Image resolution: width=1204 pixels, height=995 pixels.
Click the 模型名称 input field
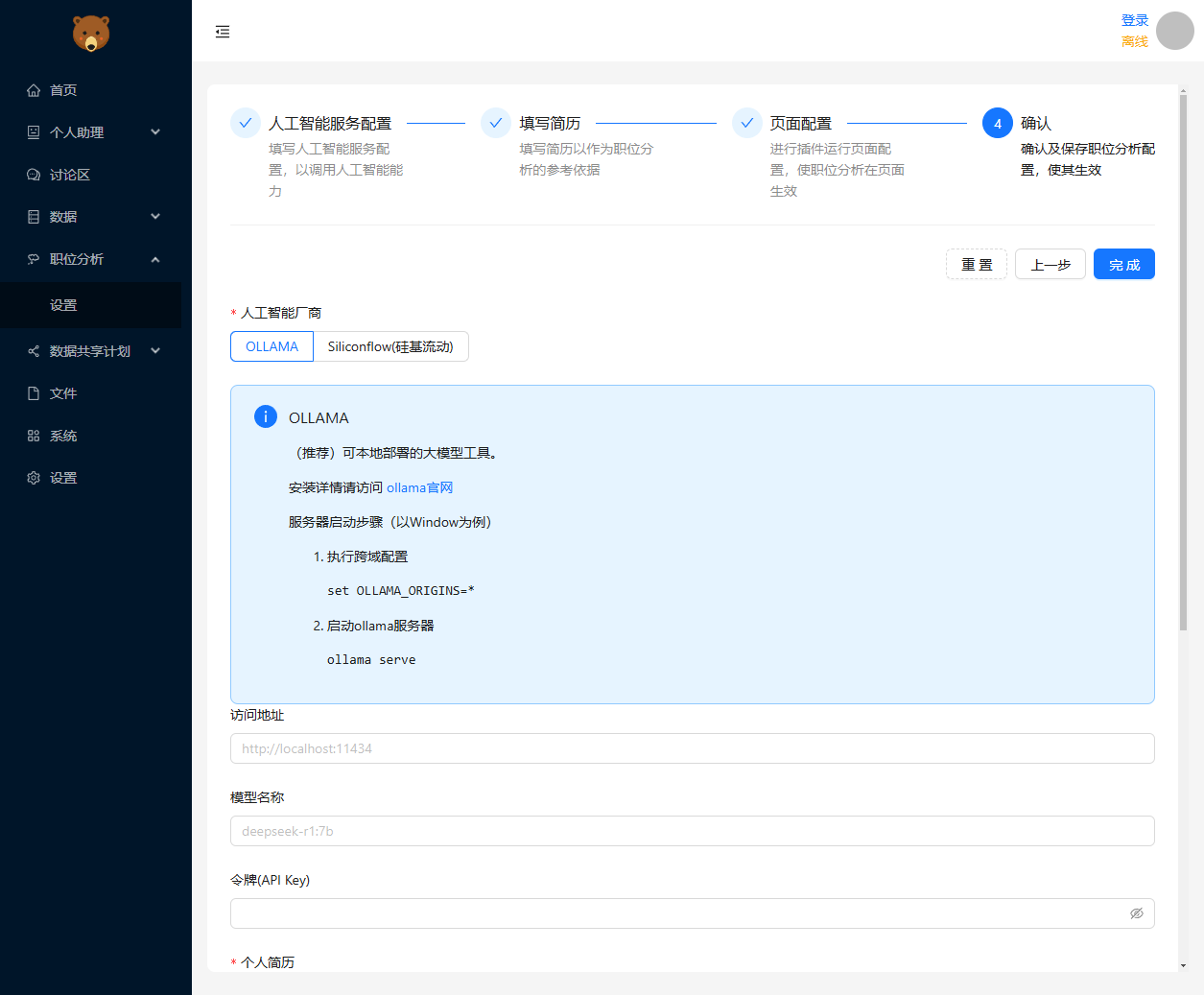pos(693,831)
